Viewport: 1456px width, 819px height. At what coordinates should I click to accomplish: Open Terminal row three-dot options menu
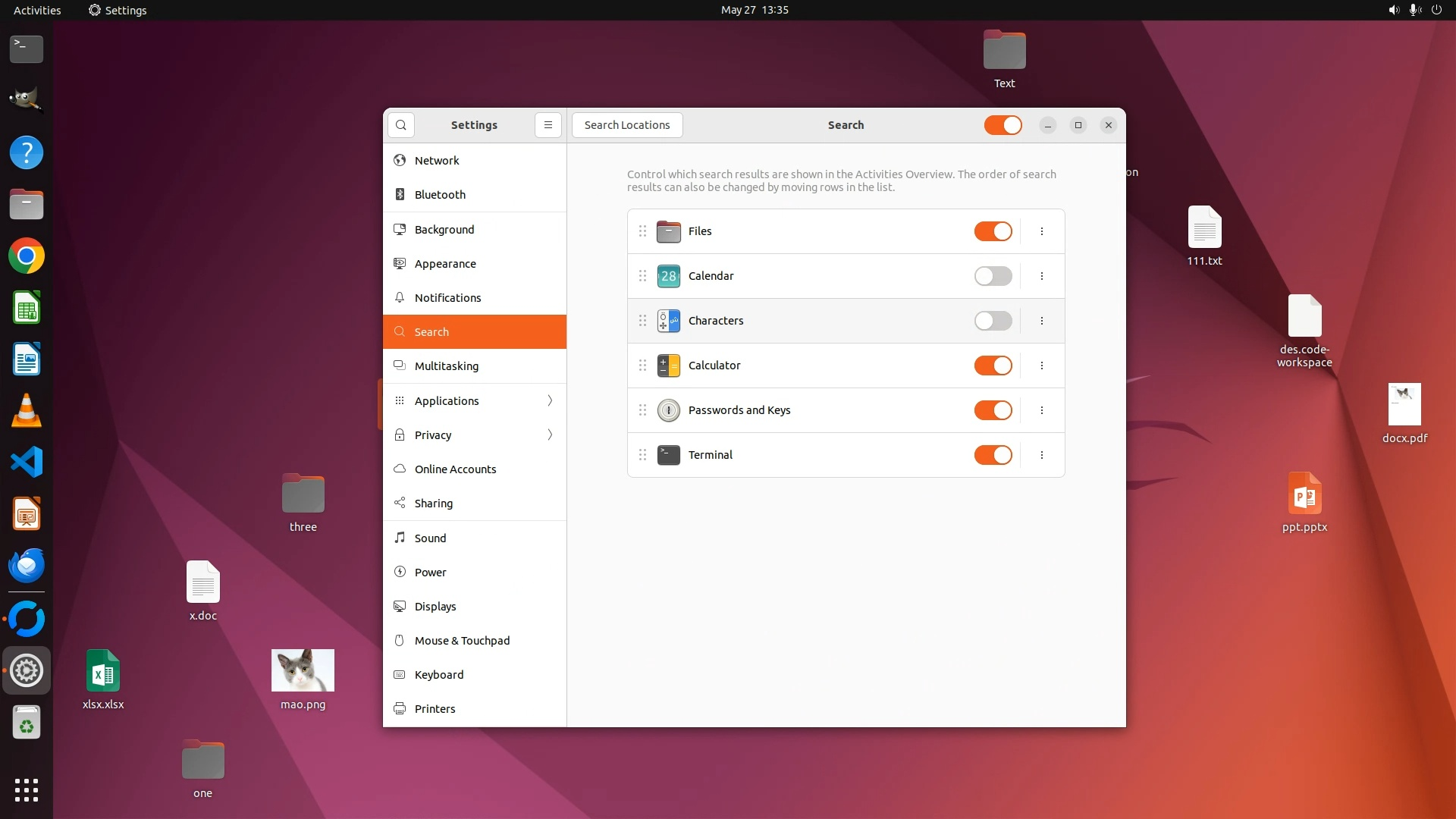click(1041, 455)
